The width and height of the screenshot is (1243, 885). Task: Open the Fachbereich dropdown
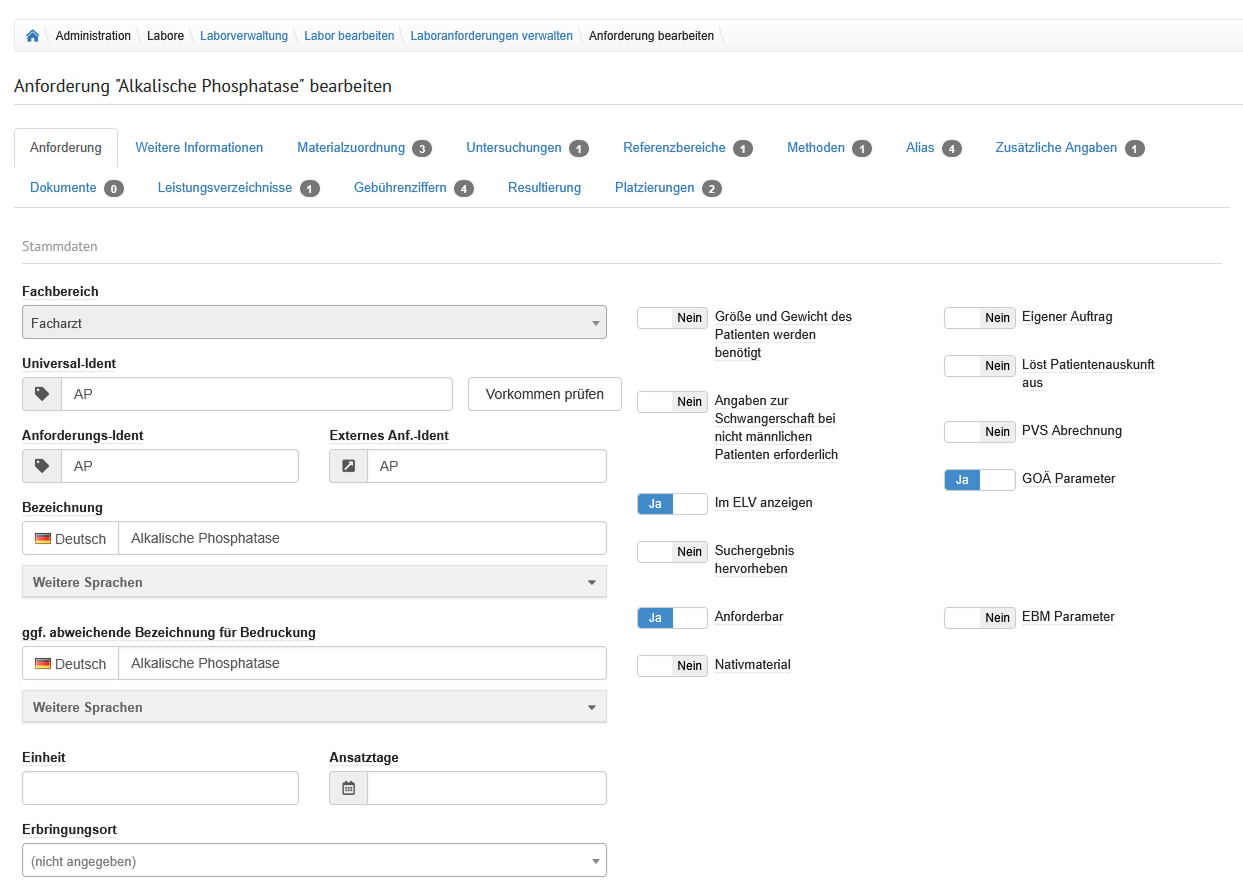[x=314, y=323]
